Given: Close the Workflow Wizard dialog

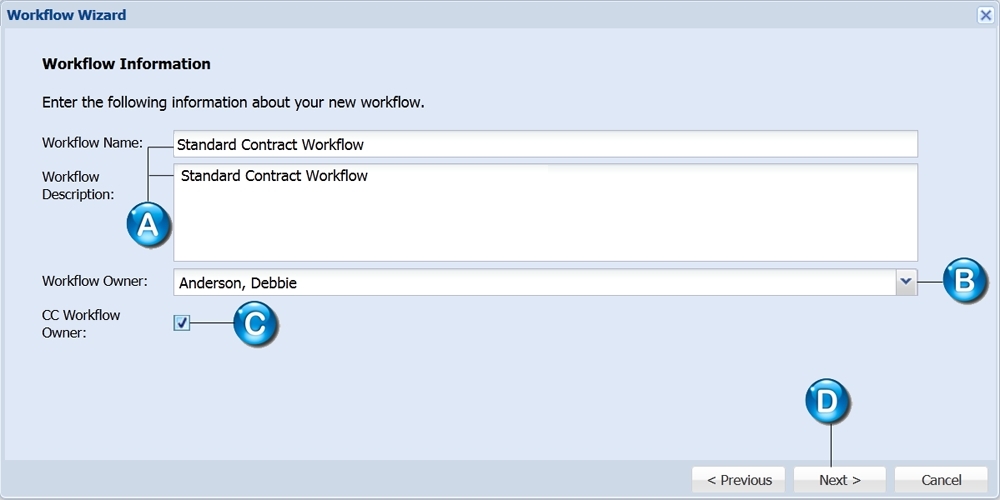Looking at the screenshot, I should tap(985, 15).
